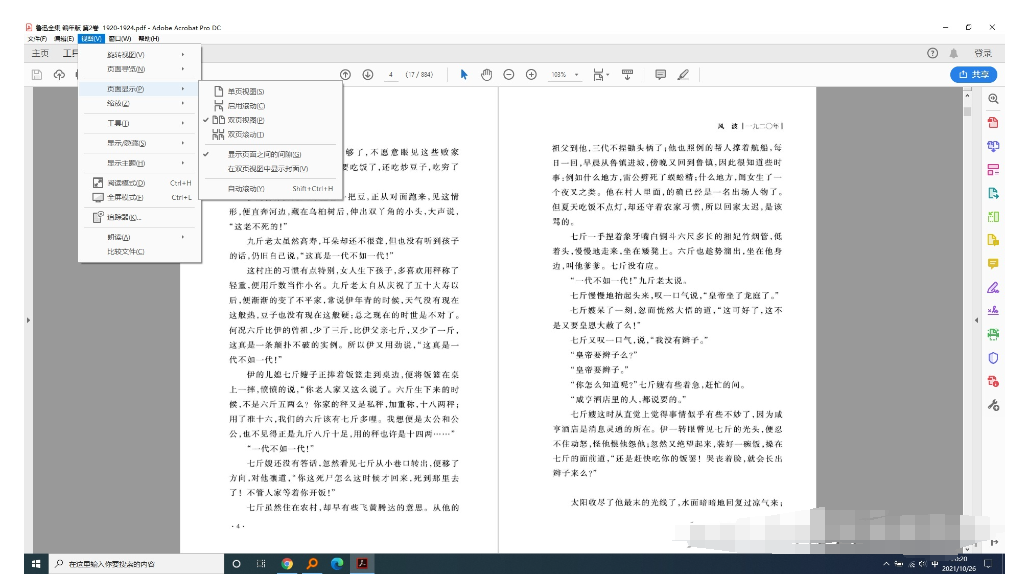Viewport: 1030px width, 582px height.
Task: Expand 显示/隐藏 submenu
Action: (139, 143)
